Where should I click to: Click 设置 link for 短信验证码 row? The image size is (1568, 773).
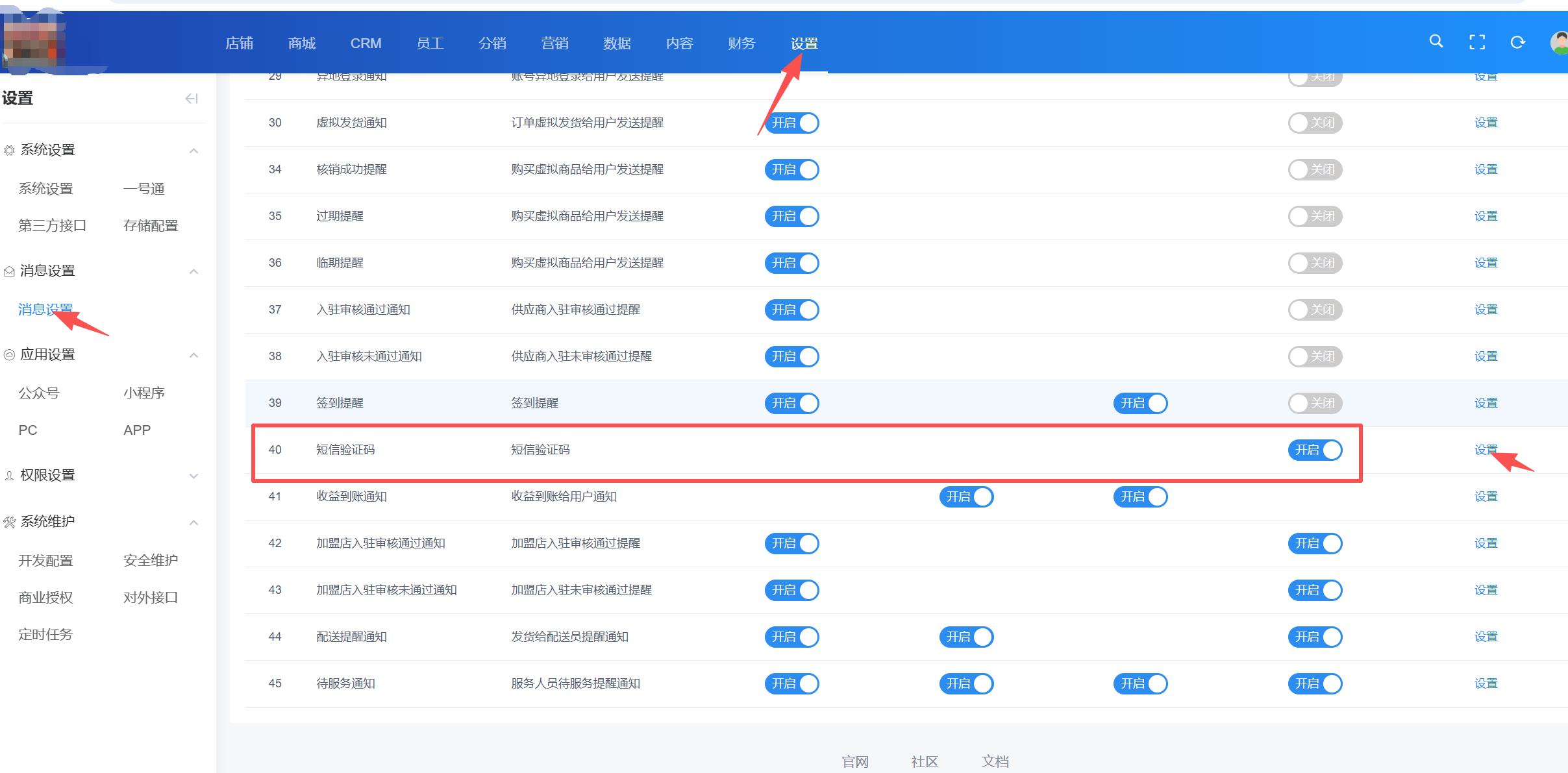click(1485, 450)
